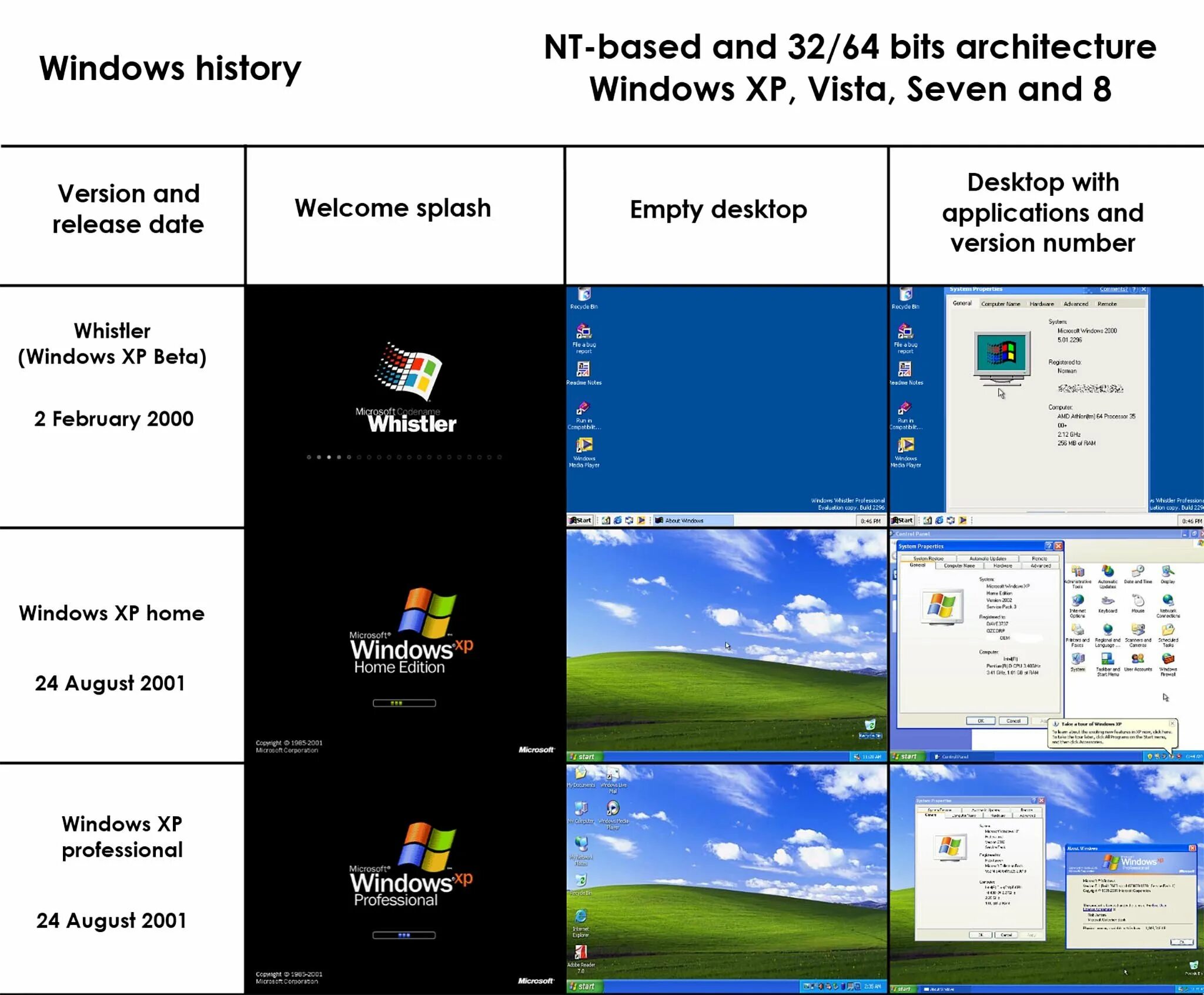Screen dimensions: 1204x995
Task: Open Keyboard in Control Panel
Action: point(1108,602)
